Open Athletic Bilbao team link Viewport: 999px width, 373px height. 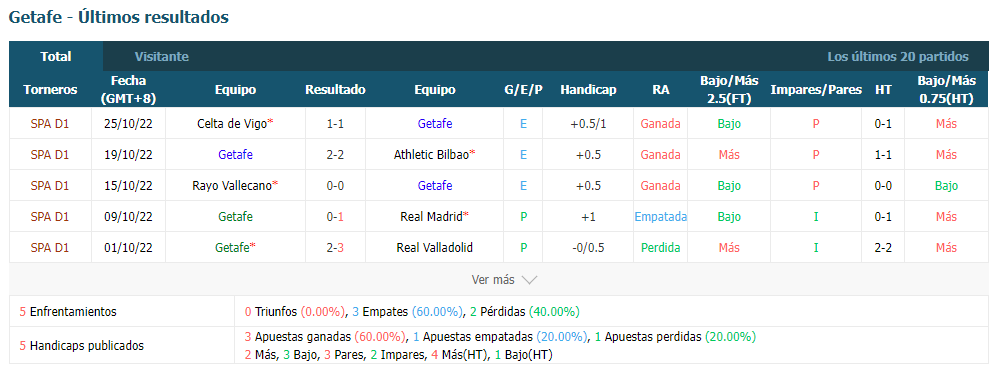tap(431, 154)
